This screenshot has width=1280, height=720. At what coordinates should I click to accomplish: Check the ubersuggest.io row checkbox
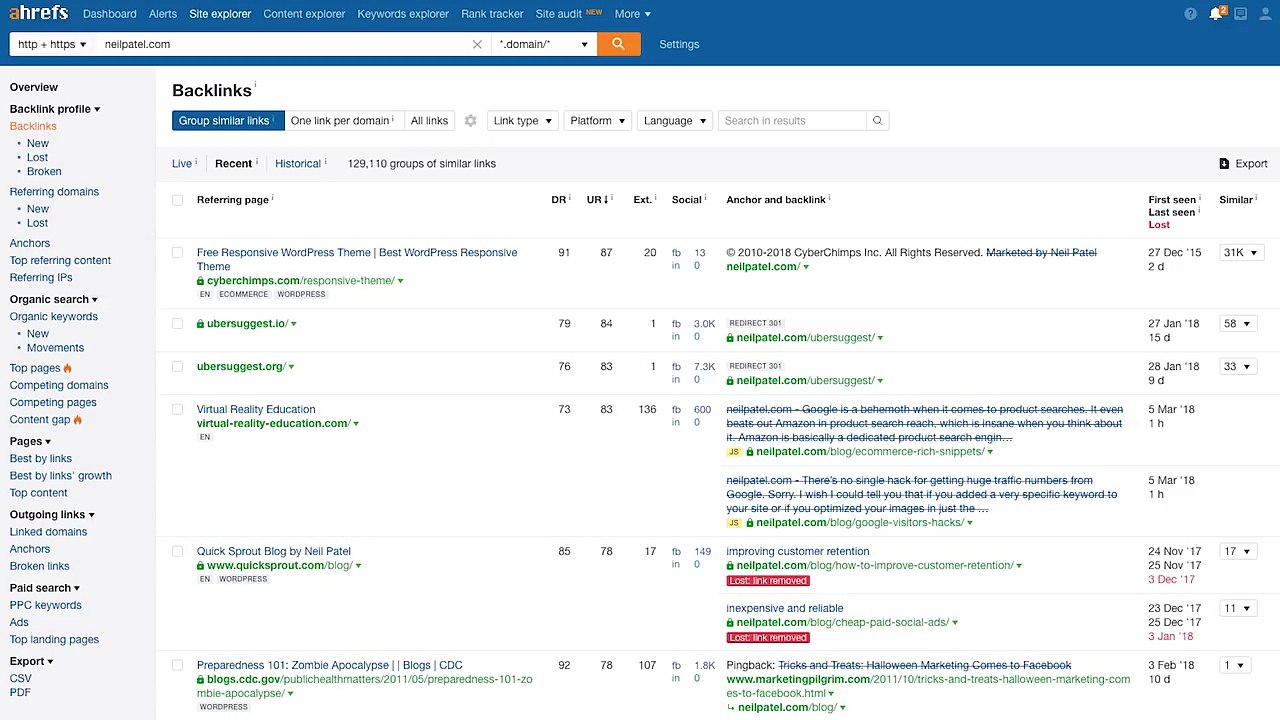[x=177, y=324]
